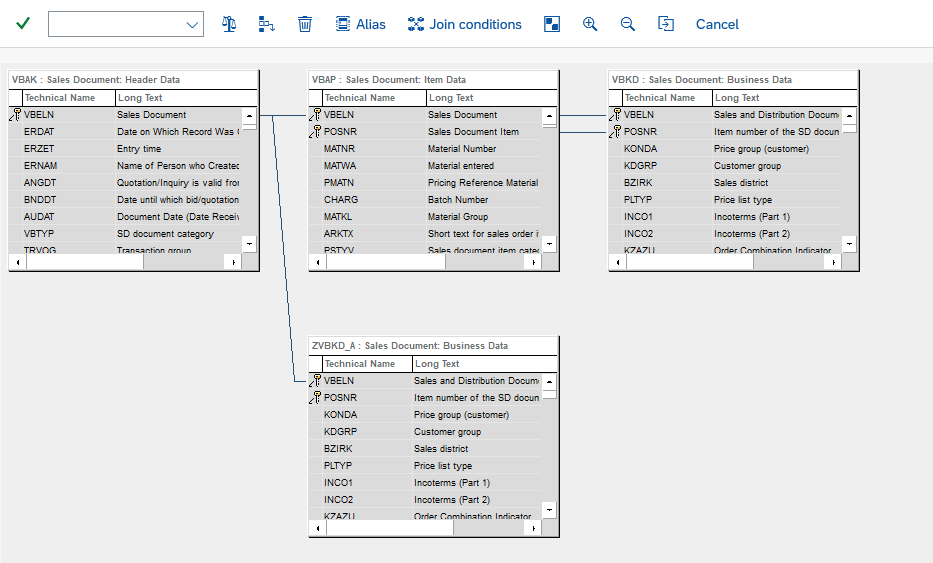Select AUDAT field in VBAK table

click(126, 217)
